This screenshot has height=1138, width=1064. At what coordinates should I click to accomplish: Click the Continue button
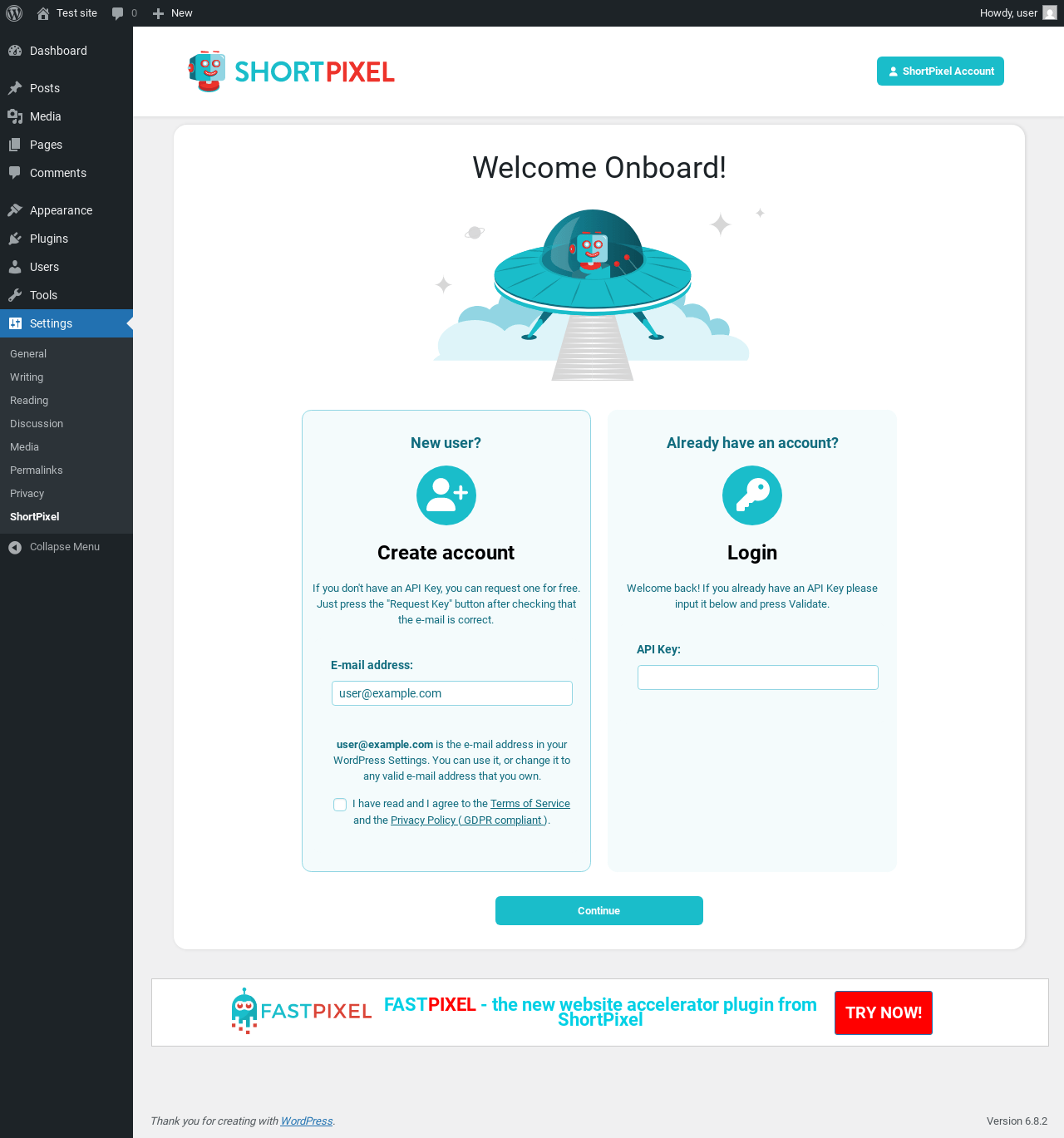(599, 911)
